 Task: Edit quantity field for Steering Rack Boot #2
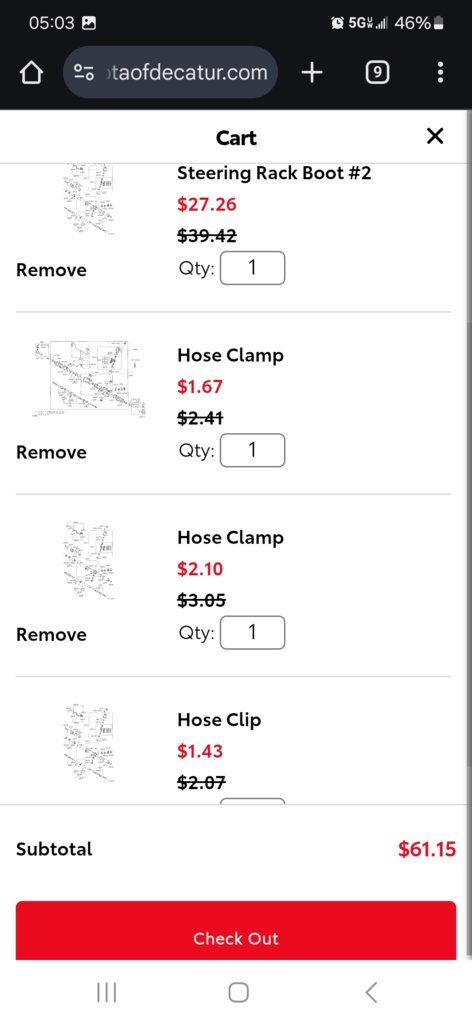(253, 268)
